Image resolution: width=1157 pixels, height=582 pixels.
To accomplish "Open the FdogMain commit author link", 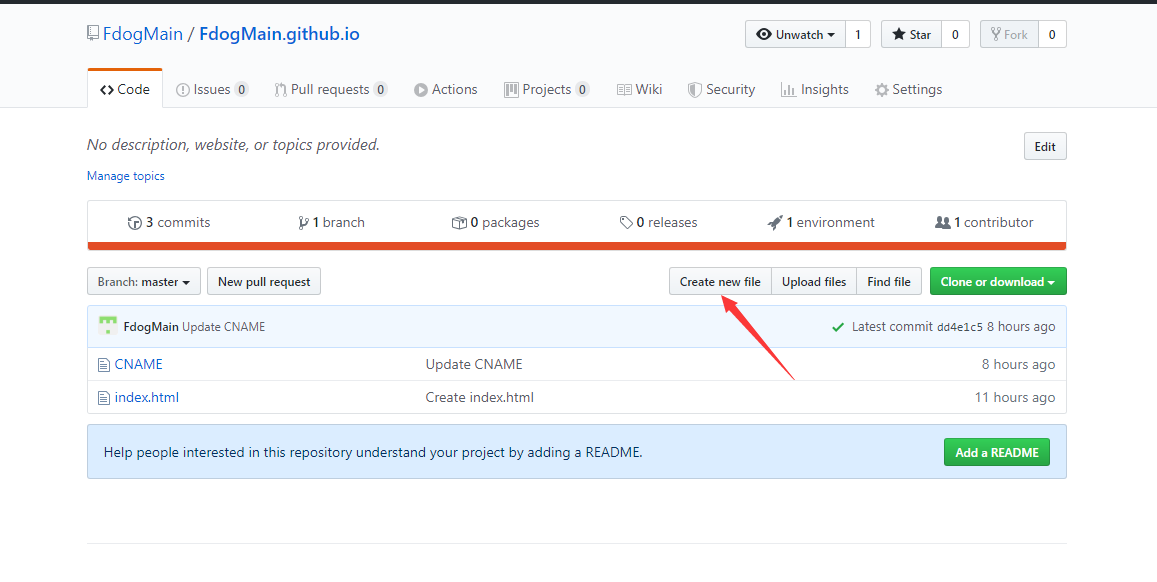I will coord(151,327).
